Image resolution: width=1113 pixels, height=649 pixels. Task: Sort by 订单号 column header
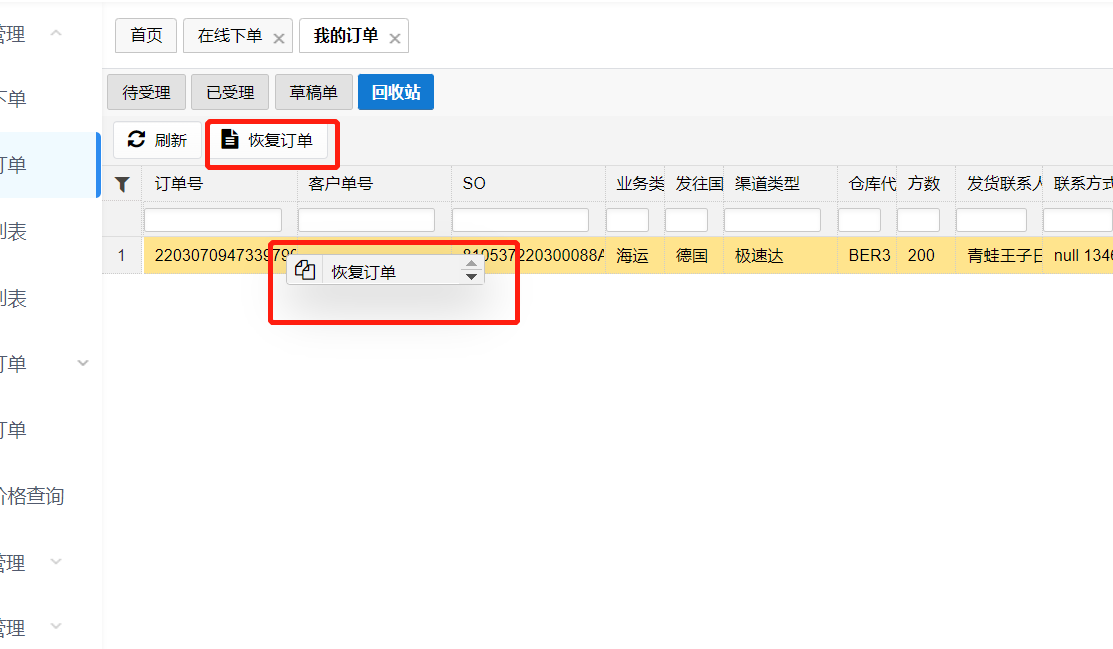[x=219, y=184]
